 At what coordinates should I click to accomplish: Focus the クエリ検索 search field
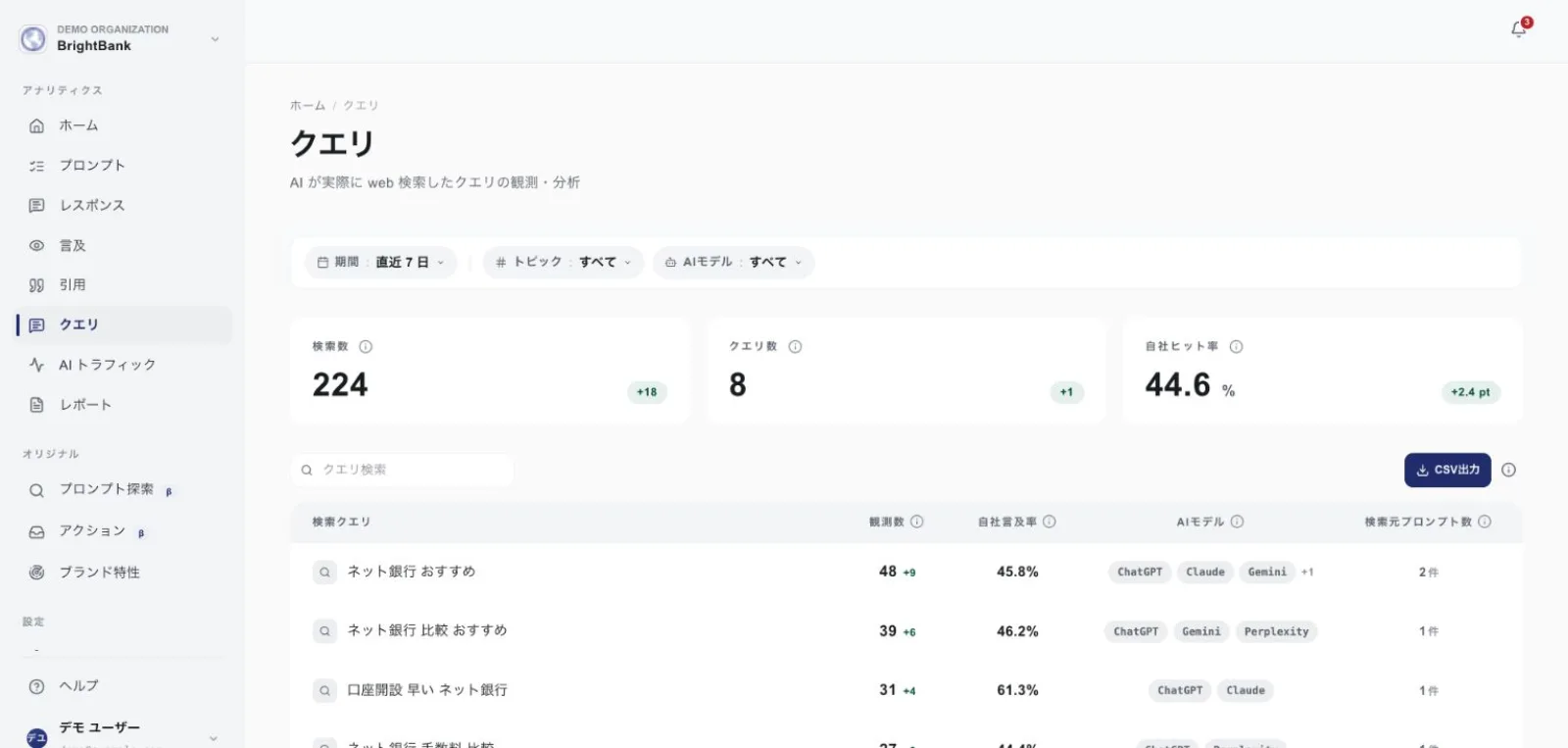point(402,471)
